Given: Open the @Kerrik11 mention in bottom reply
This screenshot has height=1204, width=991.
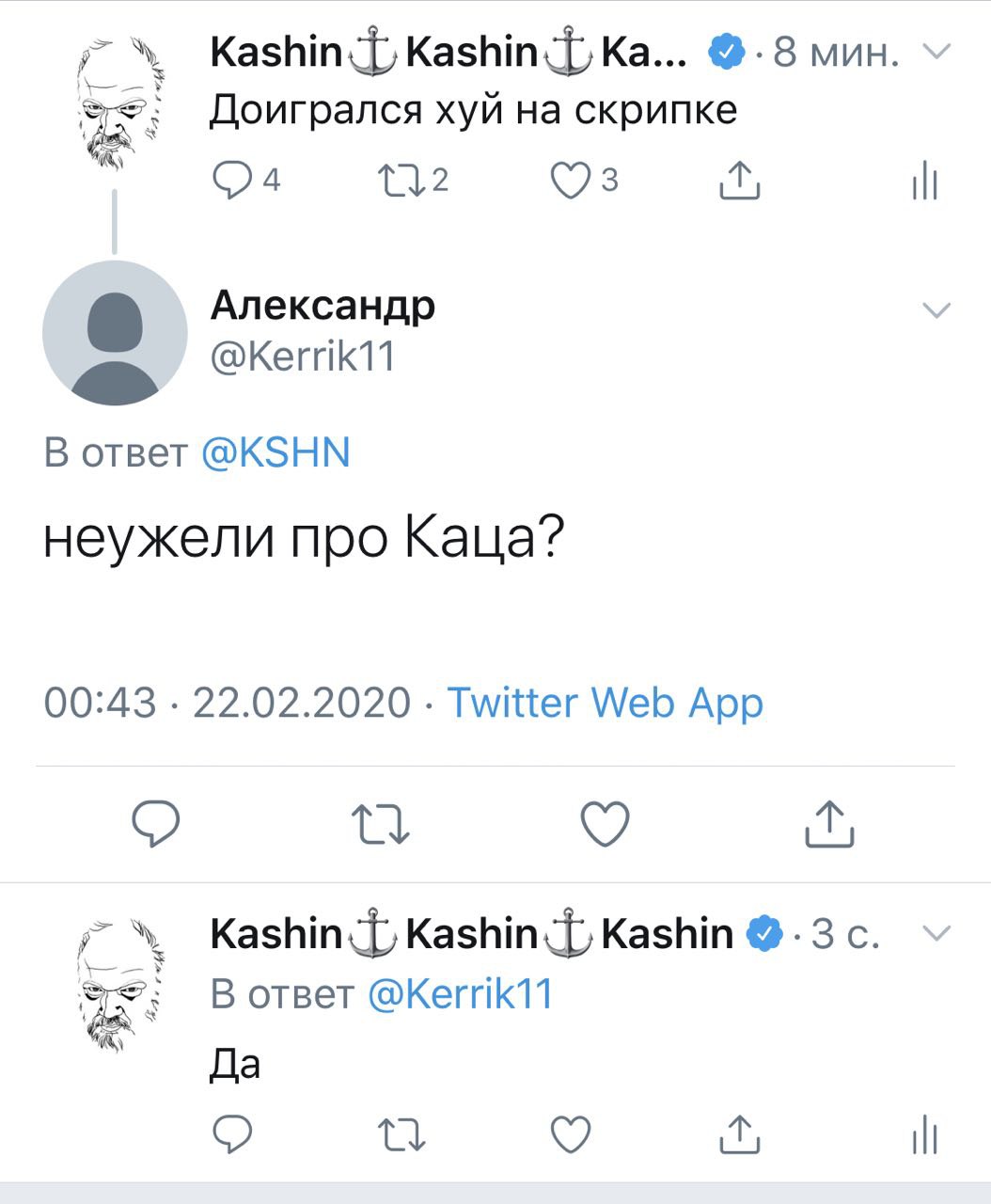Looking at the screenshot, I should coord(460,994).
